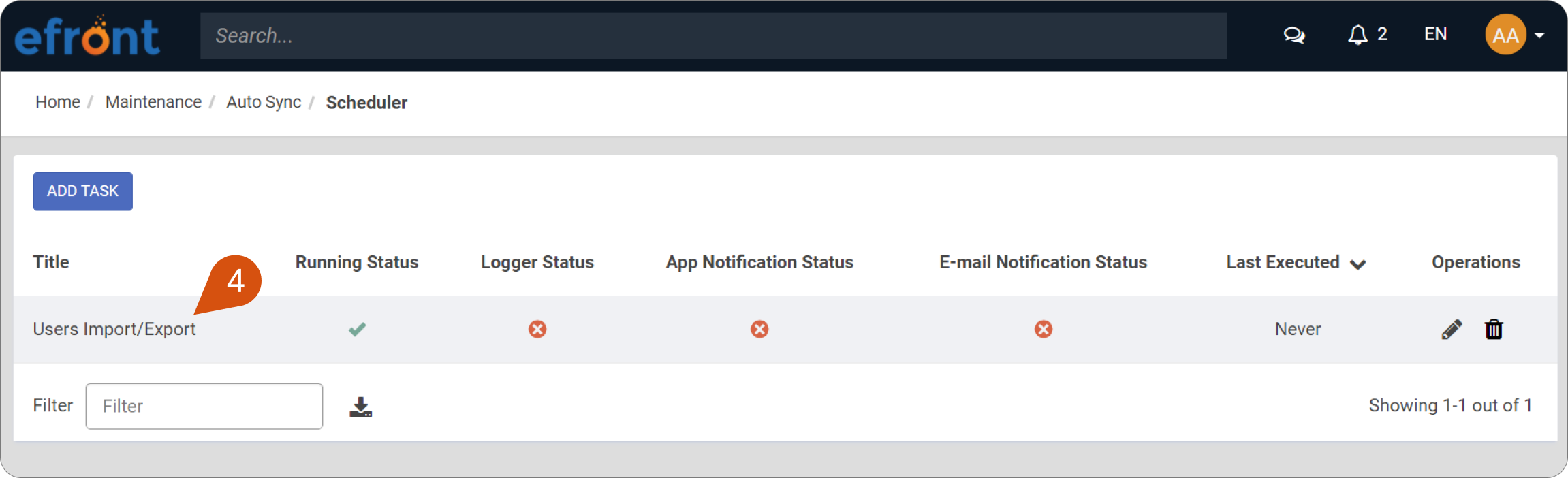This screenshot has width=1568, height=478.
Task: Click the Showing 1-1 out of 1 text
Action: [x=1451, y=406]
